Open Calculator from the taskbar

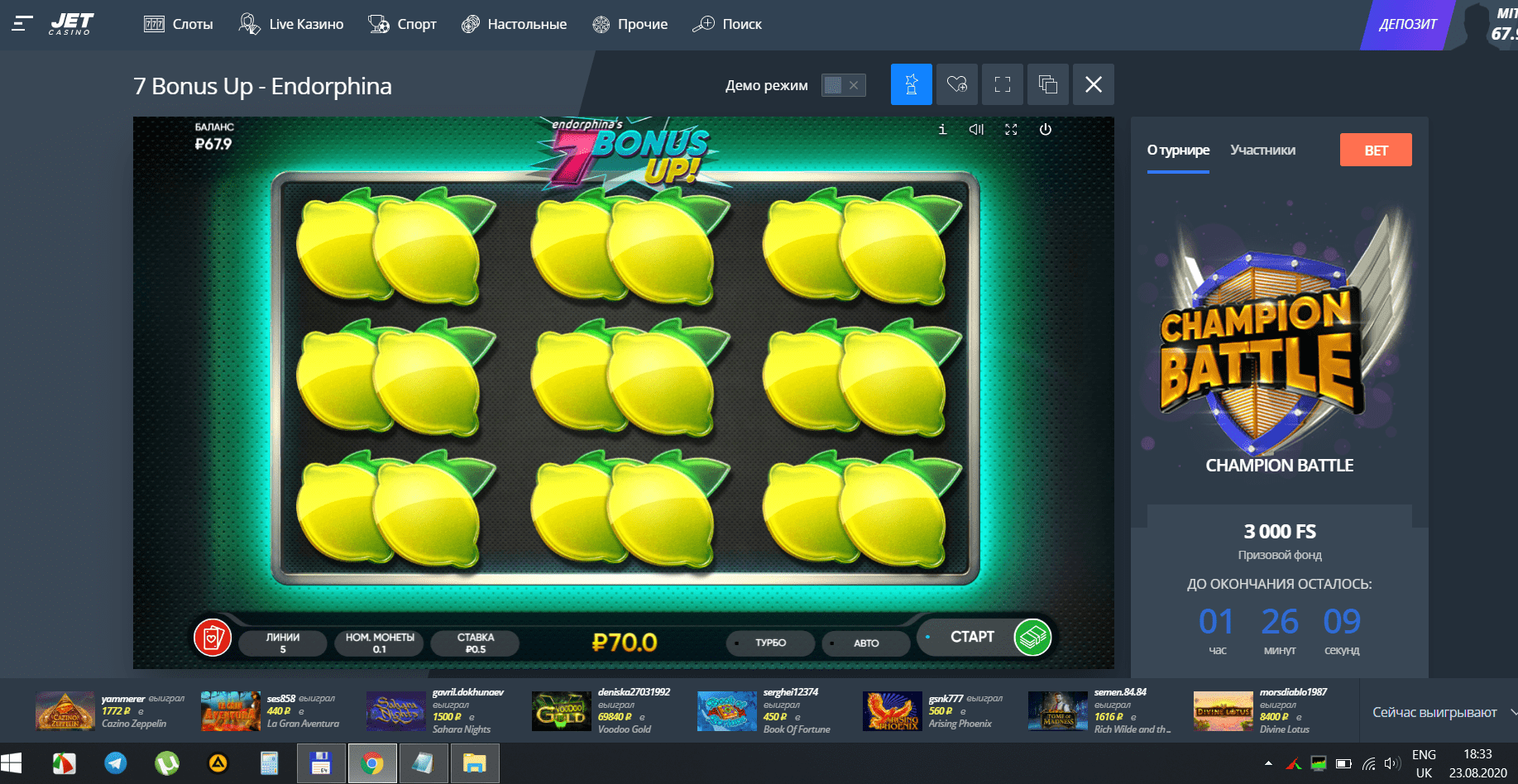(270, 763)
